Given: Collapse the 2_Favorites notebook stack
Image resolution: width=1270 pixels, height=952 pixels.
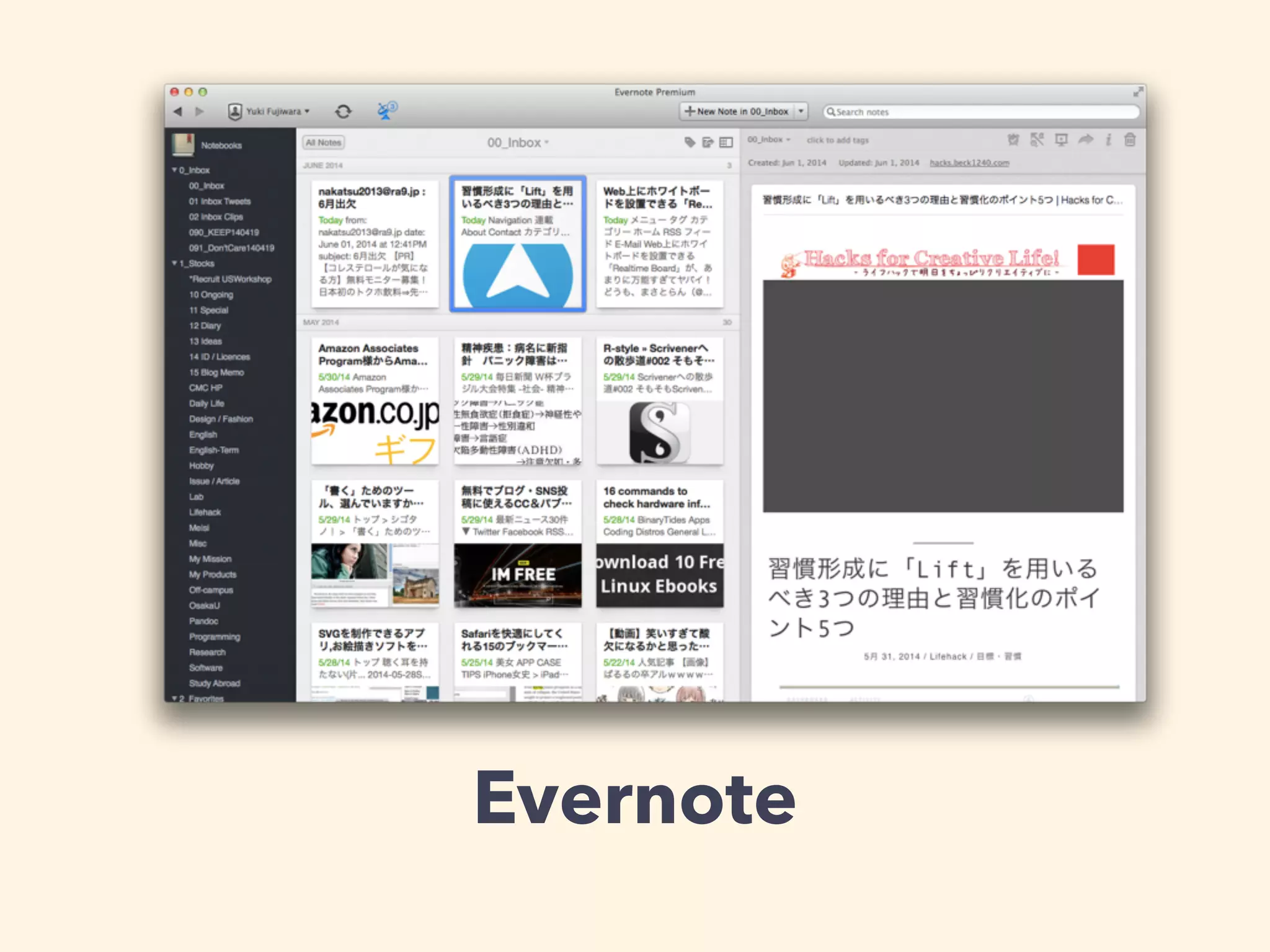Looking at the screenshot, I should tap(174, 698).
